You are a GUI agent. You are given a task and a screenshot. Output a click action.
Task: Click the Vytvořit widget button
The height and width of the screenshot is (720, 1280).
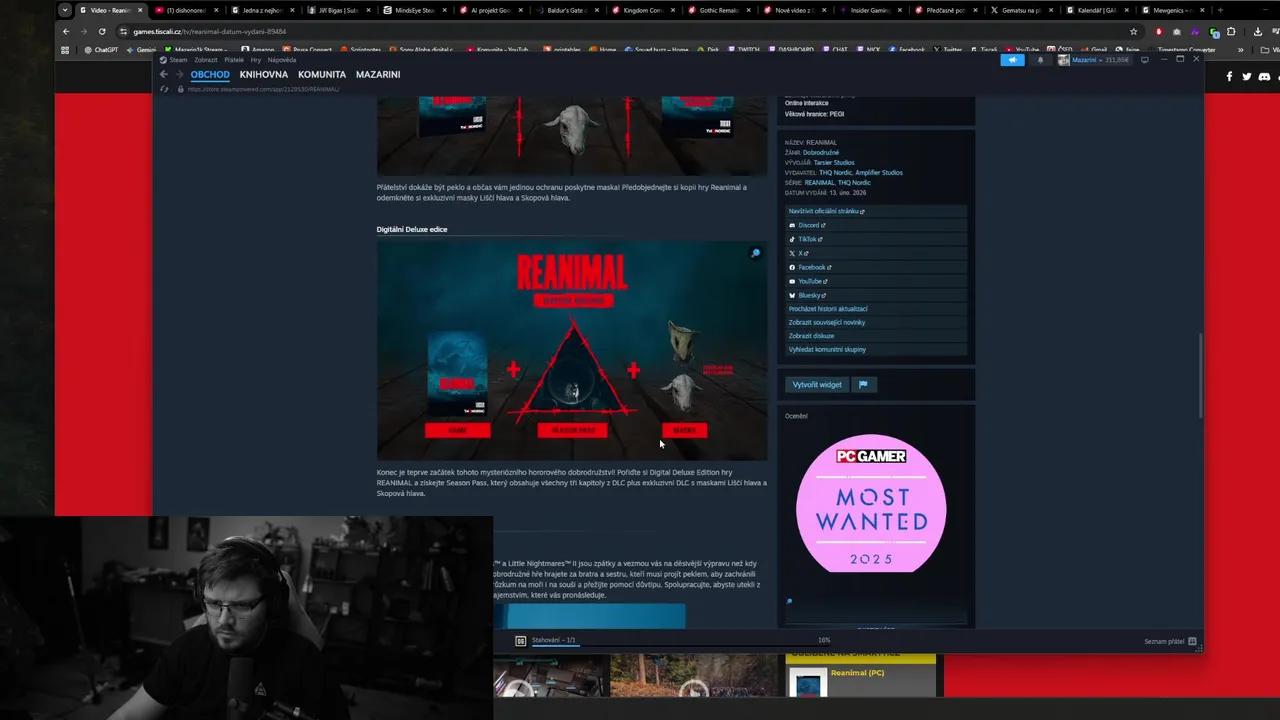tap(817, 385)
